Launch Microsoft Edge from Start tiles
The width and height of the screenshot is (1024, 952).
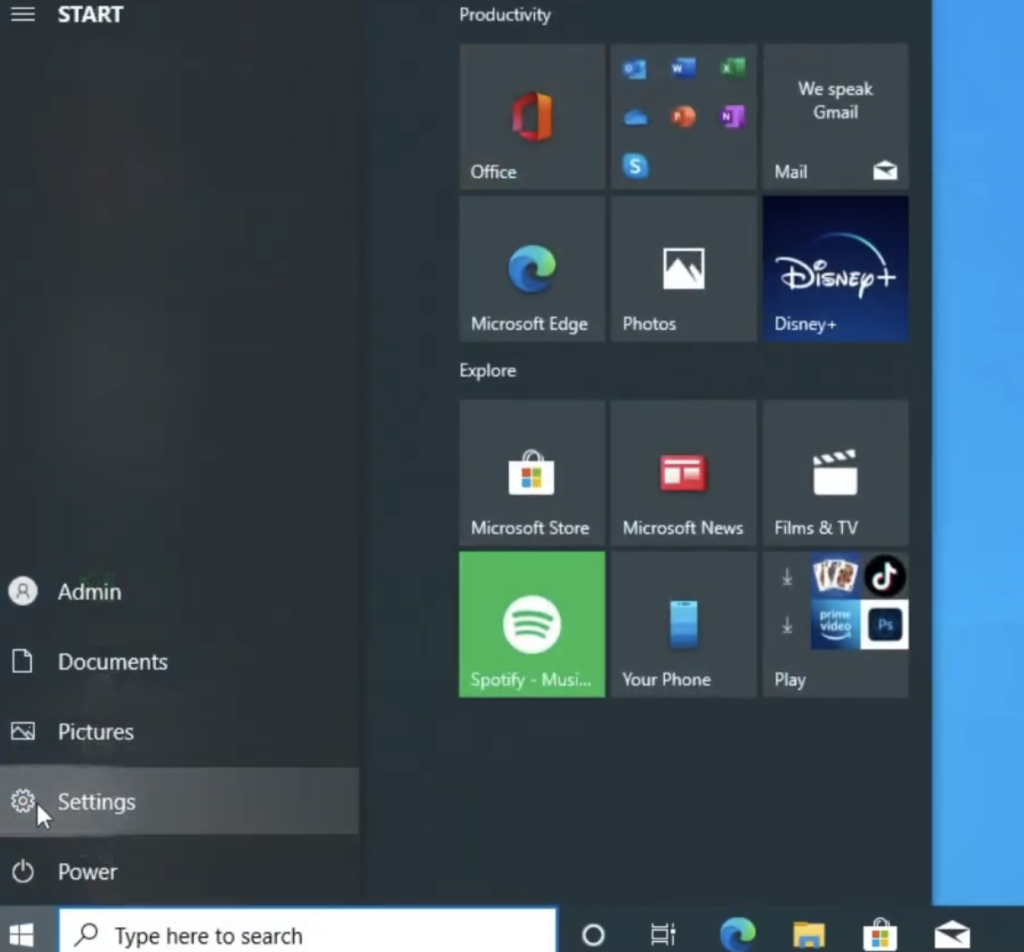[532, 269]
